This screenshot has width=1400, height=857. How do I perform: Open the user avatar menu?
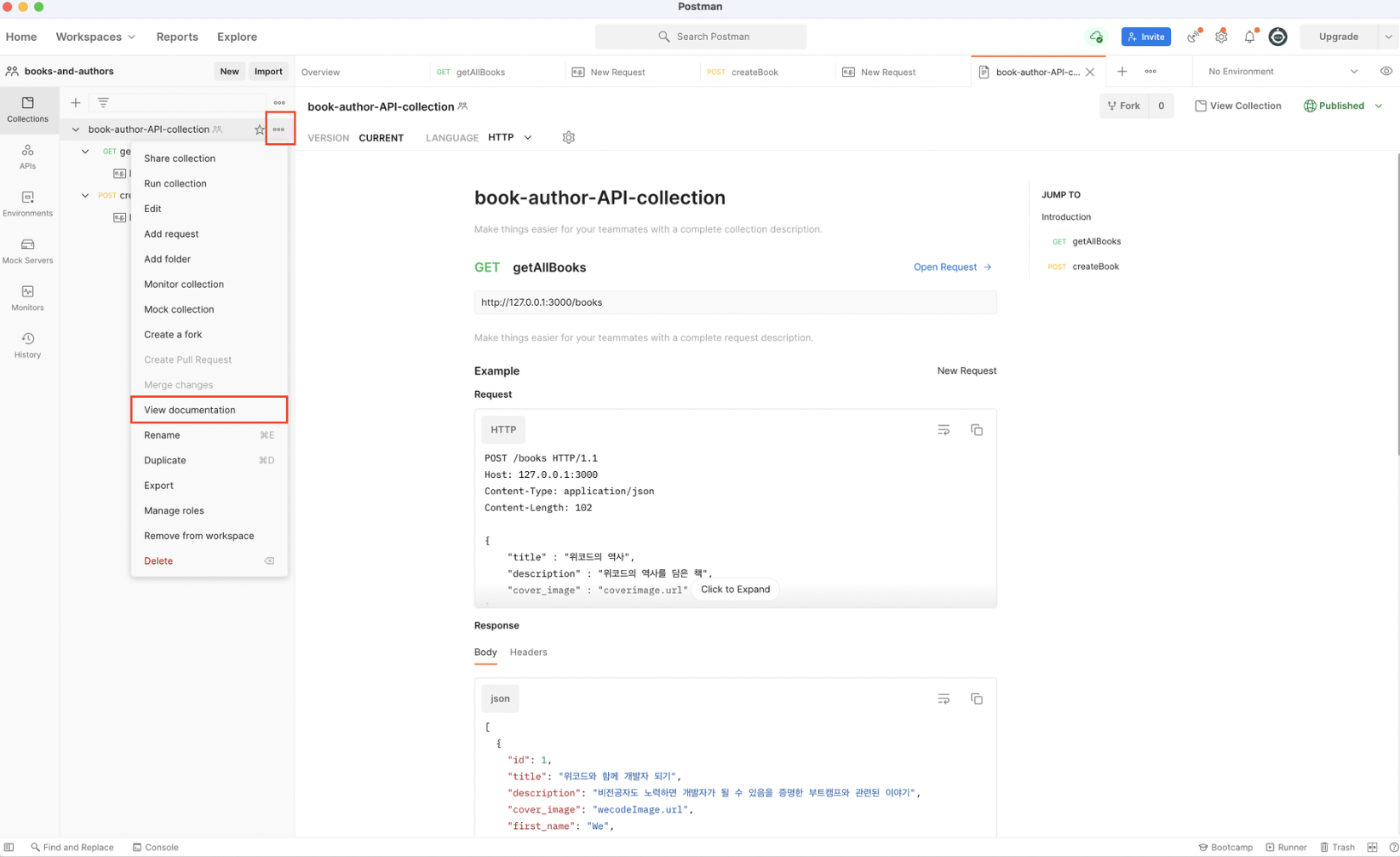1277,37
